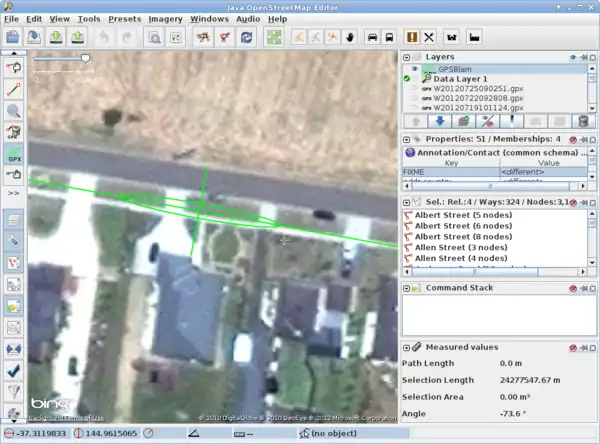600x444 pixels.
Task: Click the Delete layer trash icon
Action: tap(581, 121)
